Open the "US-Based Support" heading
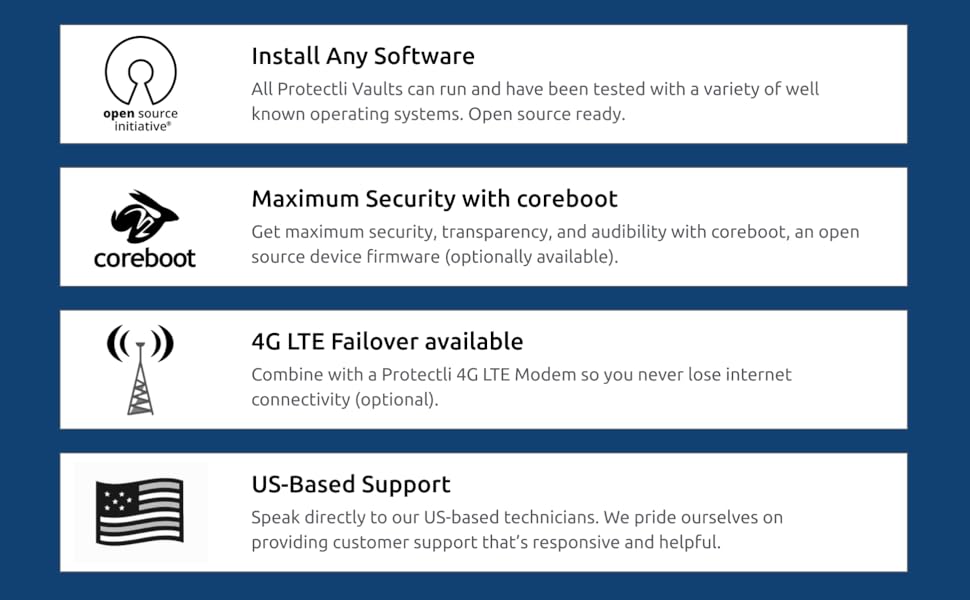This screenshot has height=600, width=970. (351, 485)
